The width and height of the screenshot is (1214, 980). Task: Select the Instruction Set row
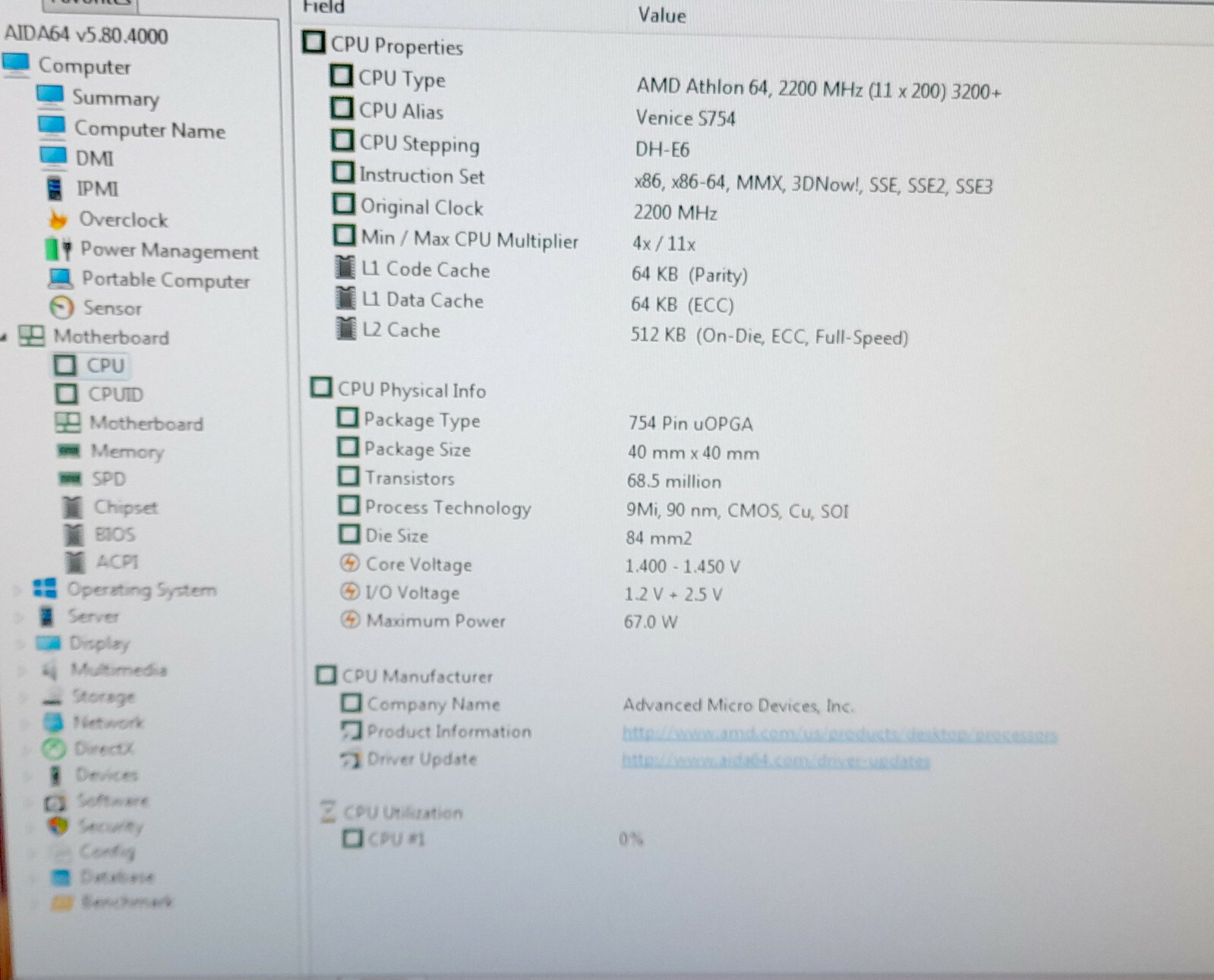tap(662, 180)
